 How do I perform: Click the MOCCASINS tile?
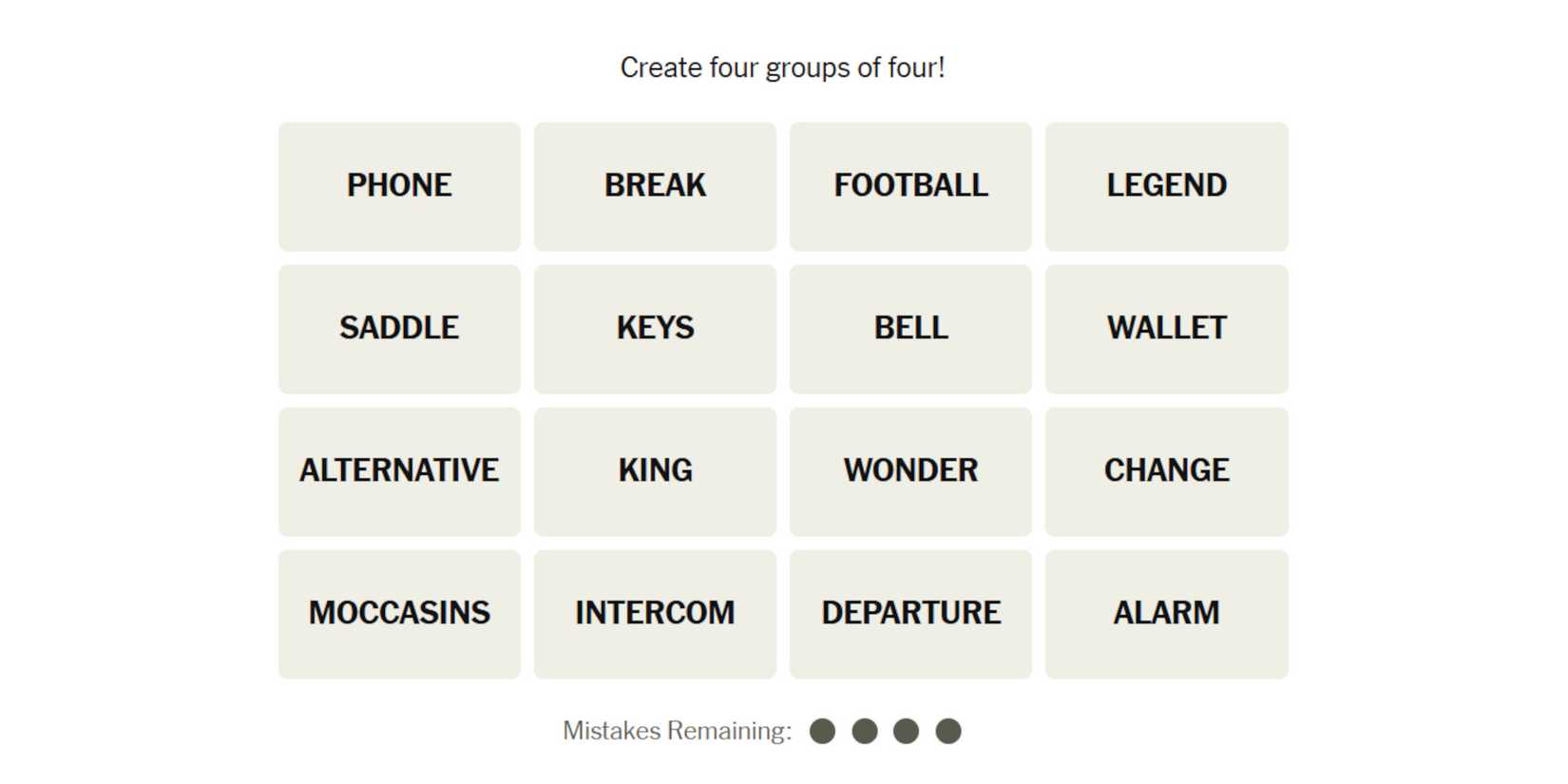coord(399,614)
